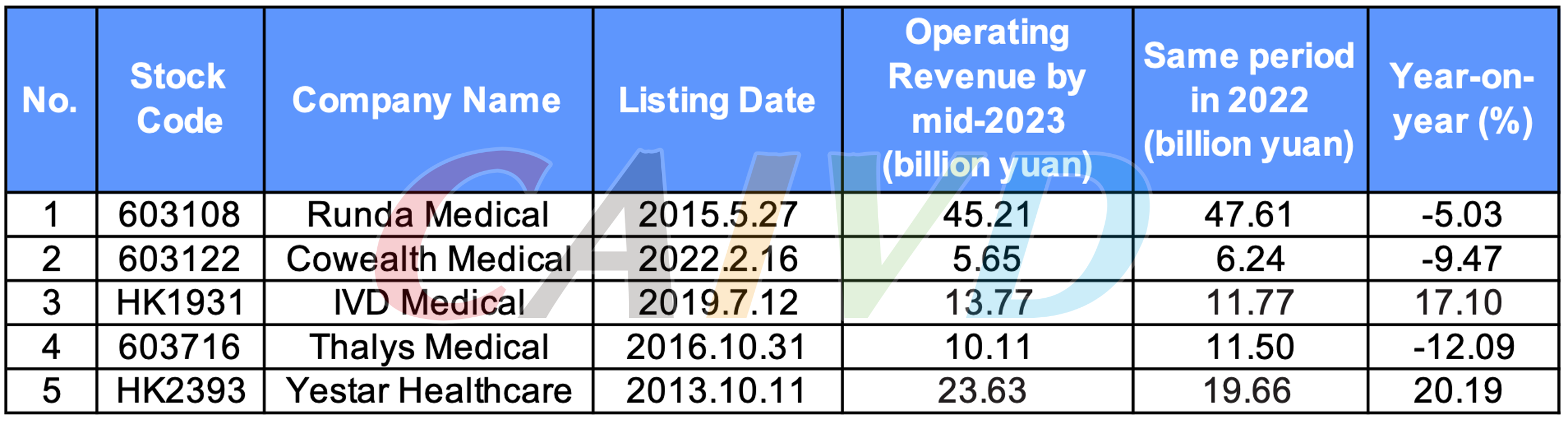Click listing date 2016.10.31

click(x=717, y=347)
